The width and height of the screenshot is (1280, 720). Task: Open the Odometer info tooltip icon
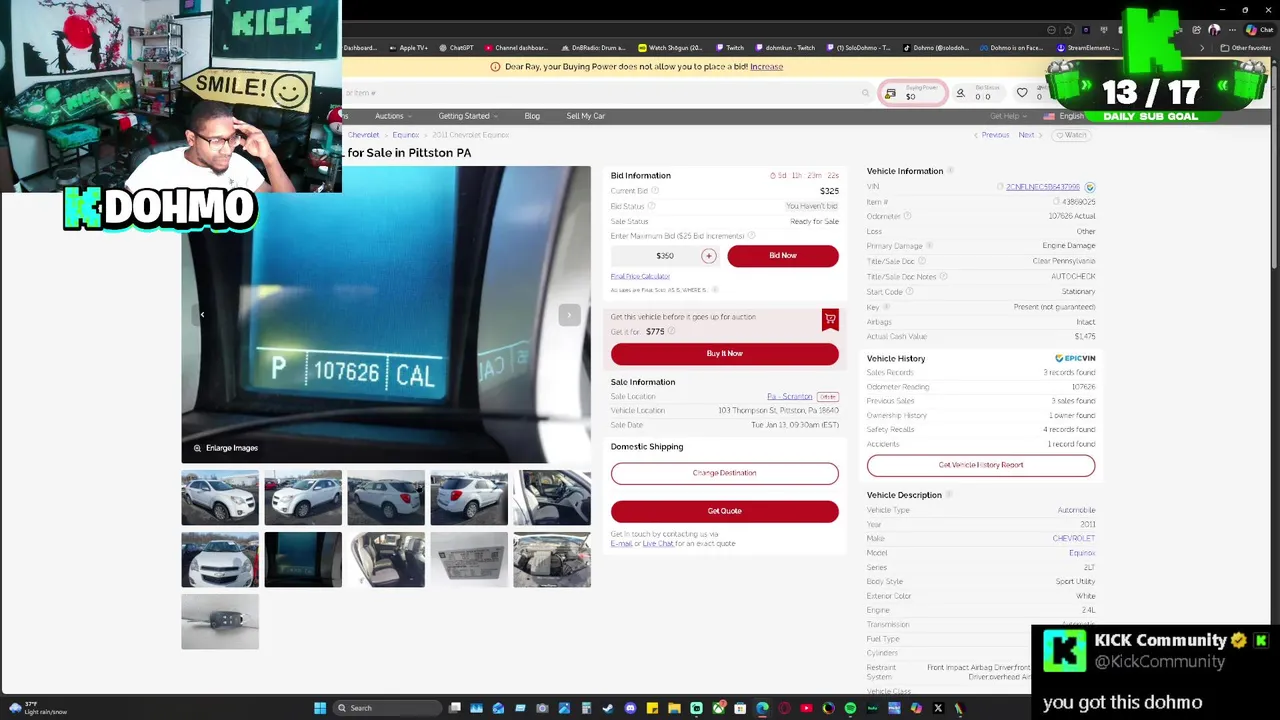point(908,216)
